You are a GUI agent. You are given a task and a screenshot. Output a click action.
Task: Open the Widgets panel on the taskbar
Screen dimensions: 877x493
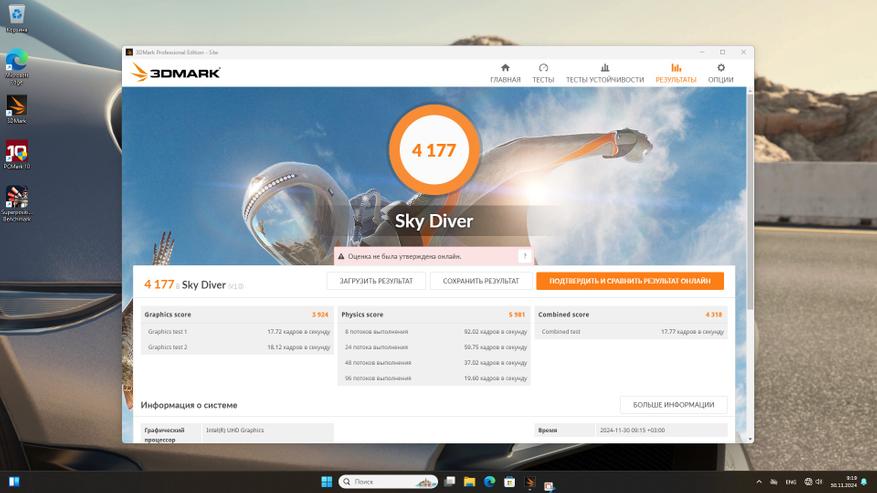coord(14,481)
